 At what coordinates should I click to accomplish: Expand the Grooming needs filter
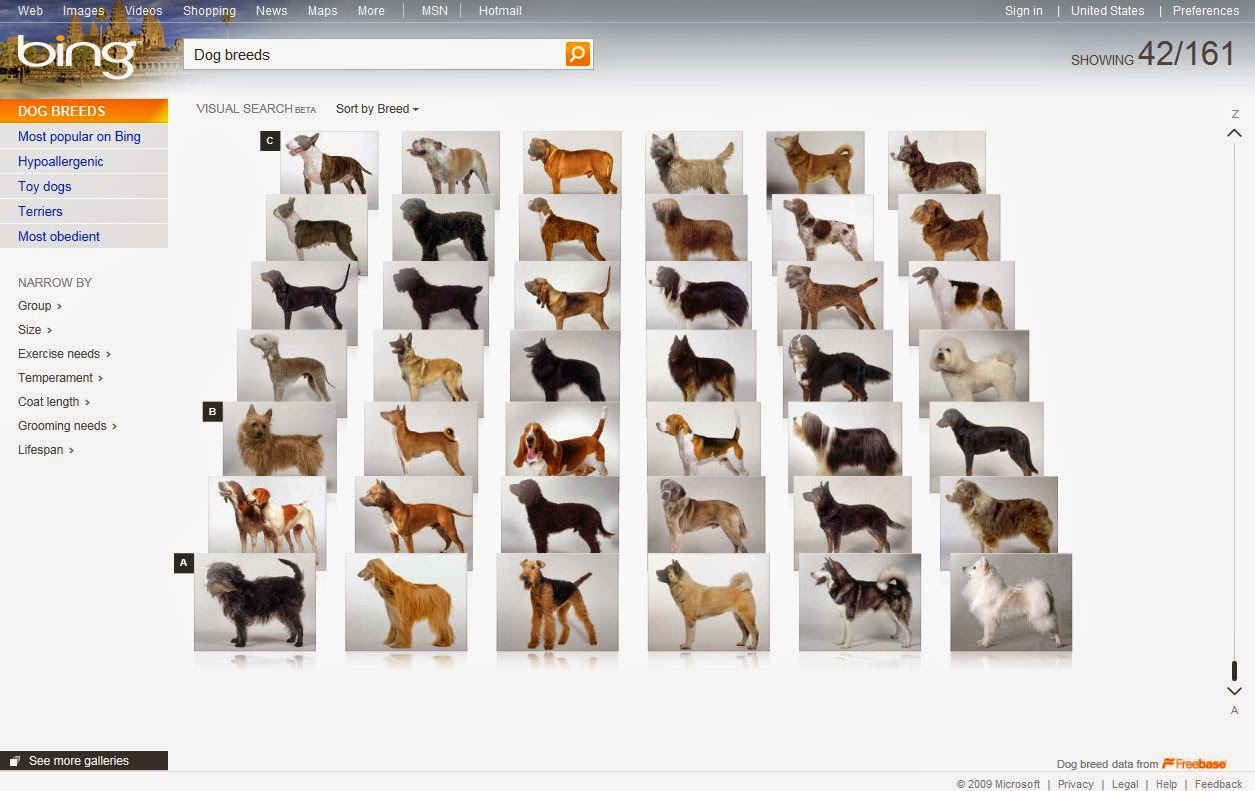click(x=68, y=426)
